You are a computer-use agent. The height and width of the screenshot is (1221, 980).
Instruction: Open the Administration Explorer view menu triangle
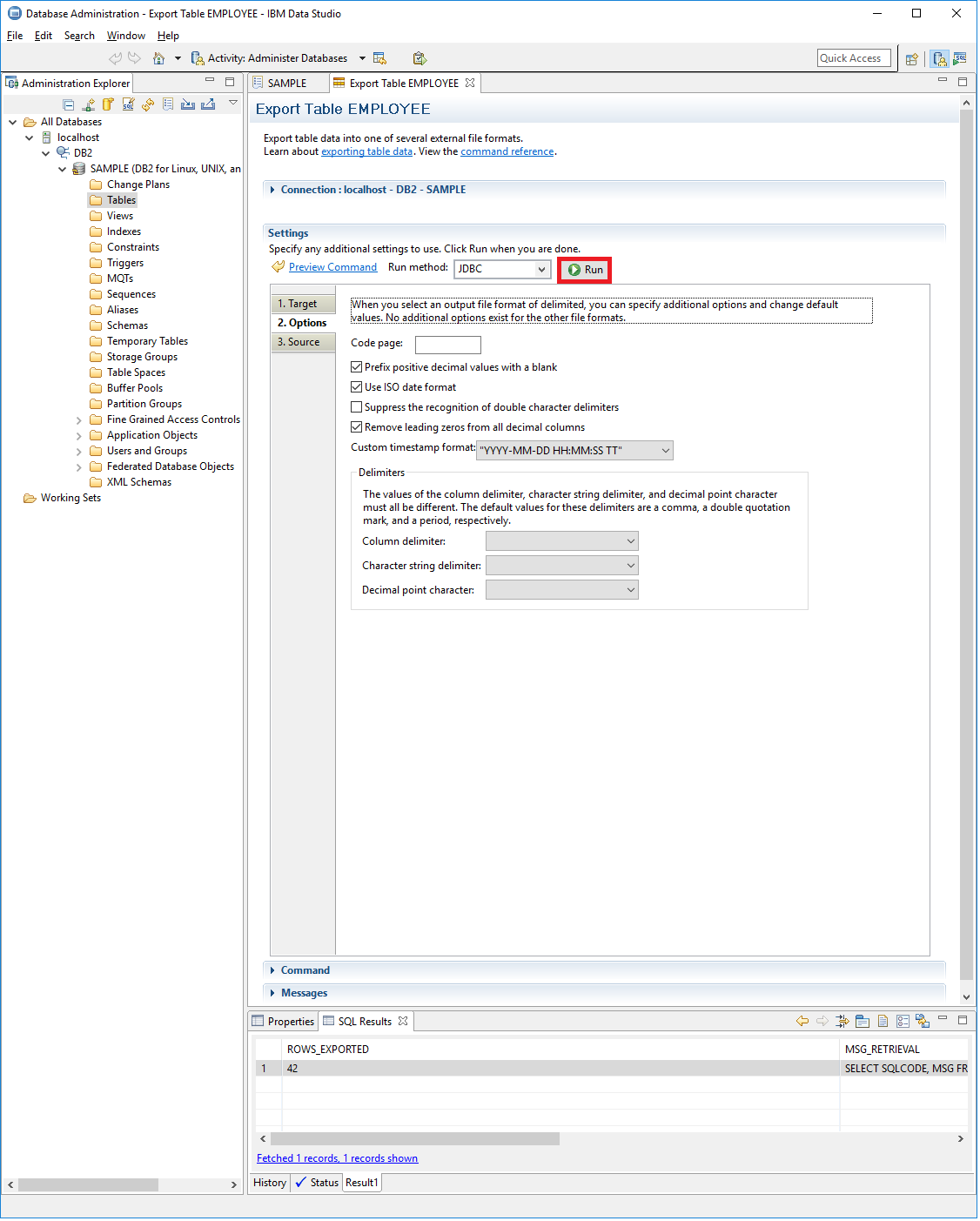point(233,103)
